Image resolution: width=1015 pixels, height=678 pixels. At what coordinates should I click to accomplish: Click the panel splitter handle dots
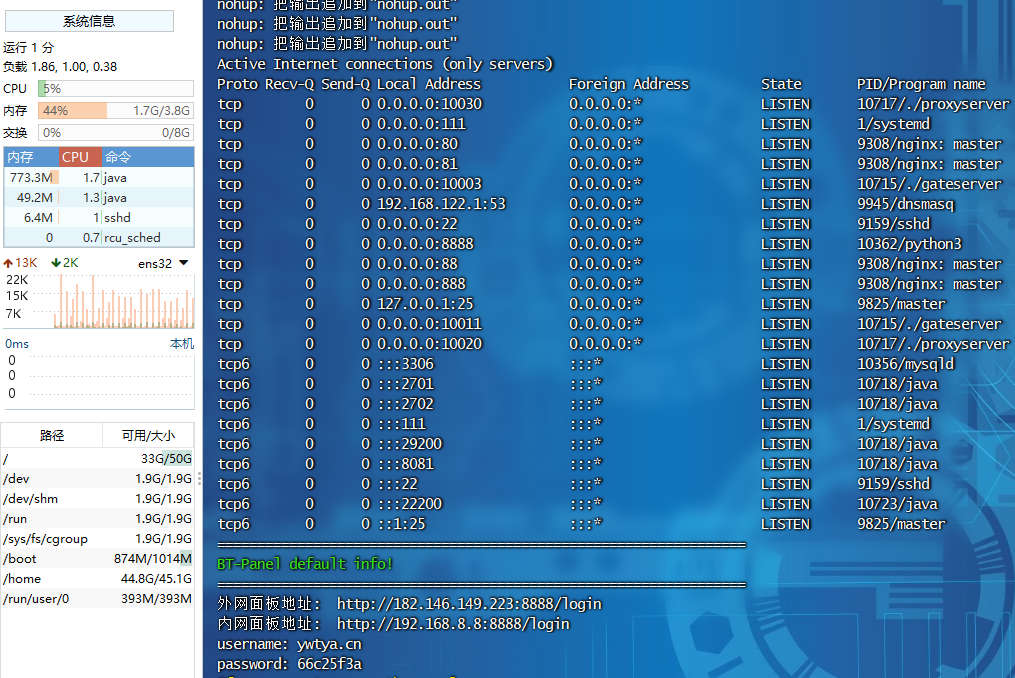coord(199,479)
